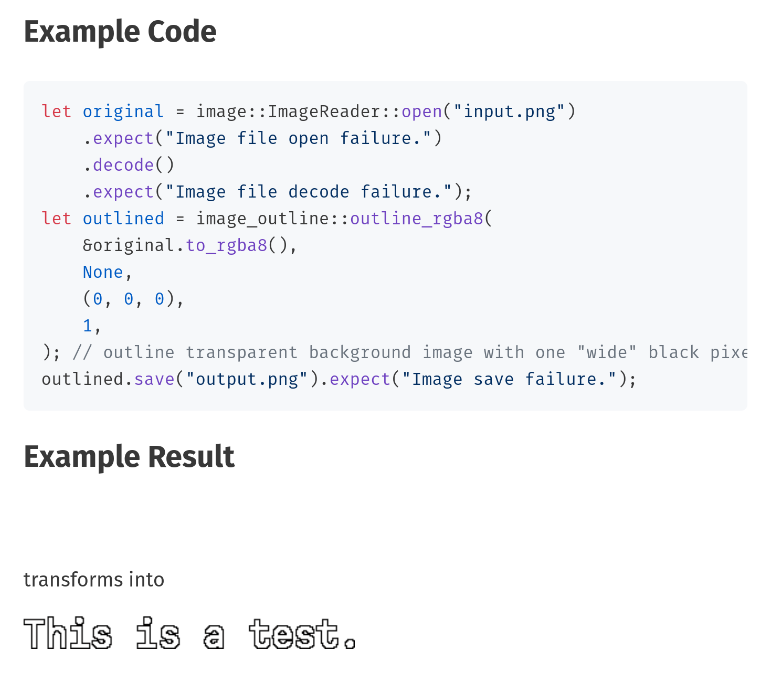Click the "output.png" string in the code
776x678 pixels.
247,379
